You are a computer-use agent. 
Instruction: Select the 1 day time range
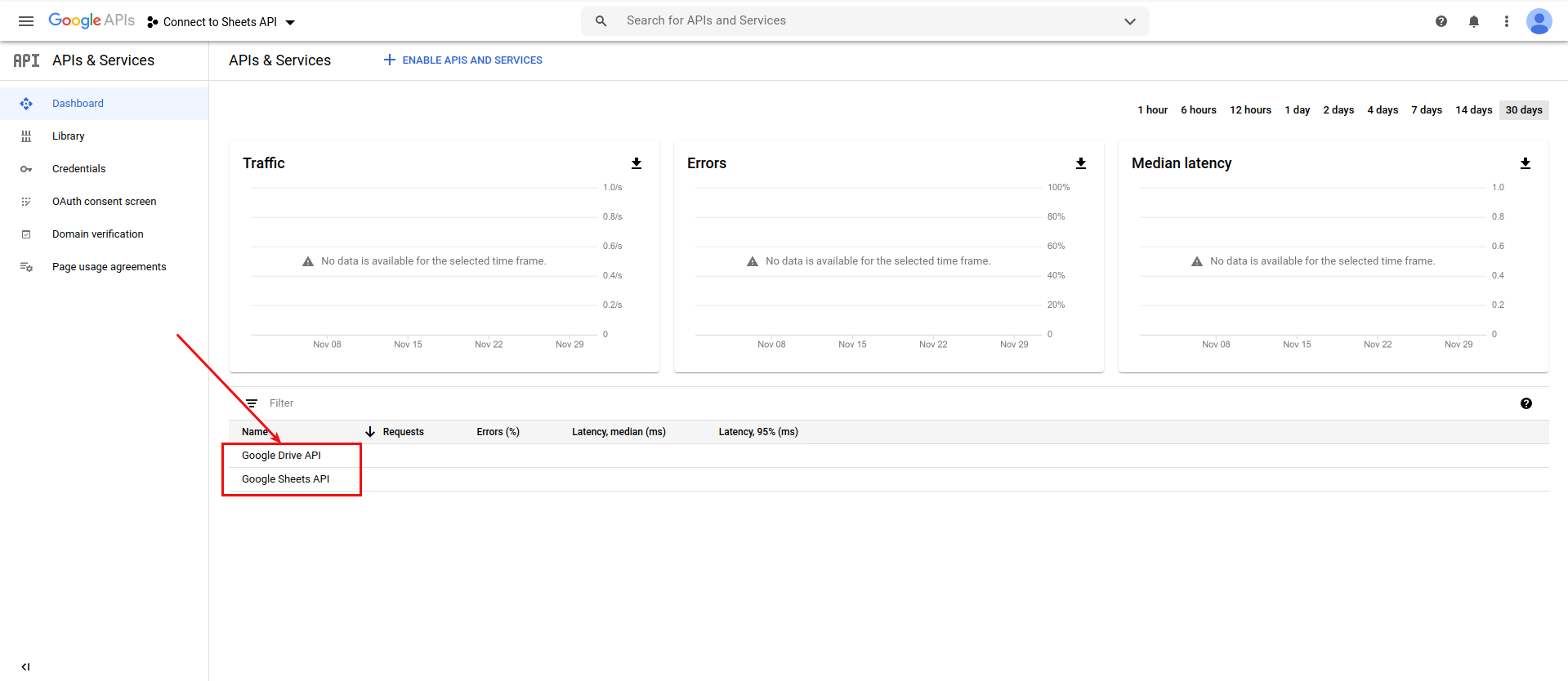point(1298,110)
